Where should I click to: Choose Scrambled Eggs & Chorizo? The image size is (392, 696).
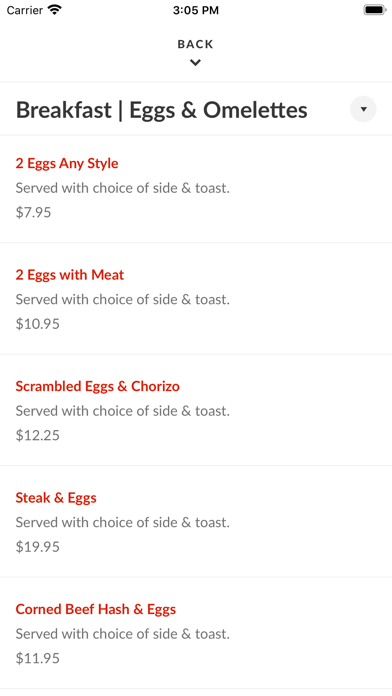pos(97,386)
